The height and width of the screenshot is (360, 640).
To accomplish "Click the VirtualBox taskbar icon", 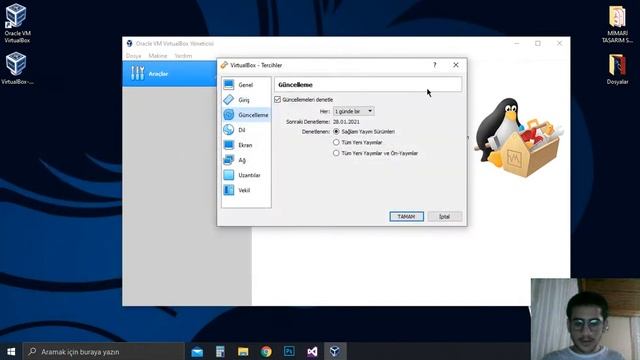I will (x=335, y=351).
